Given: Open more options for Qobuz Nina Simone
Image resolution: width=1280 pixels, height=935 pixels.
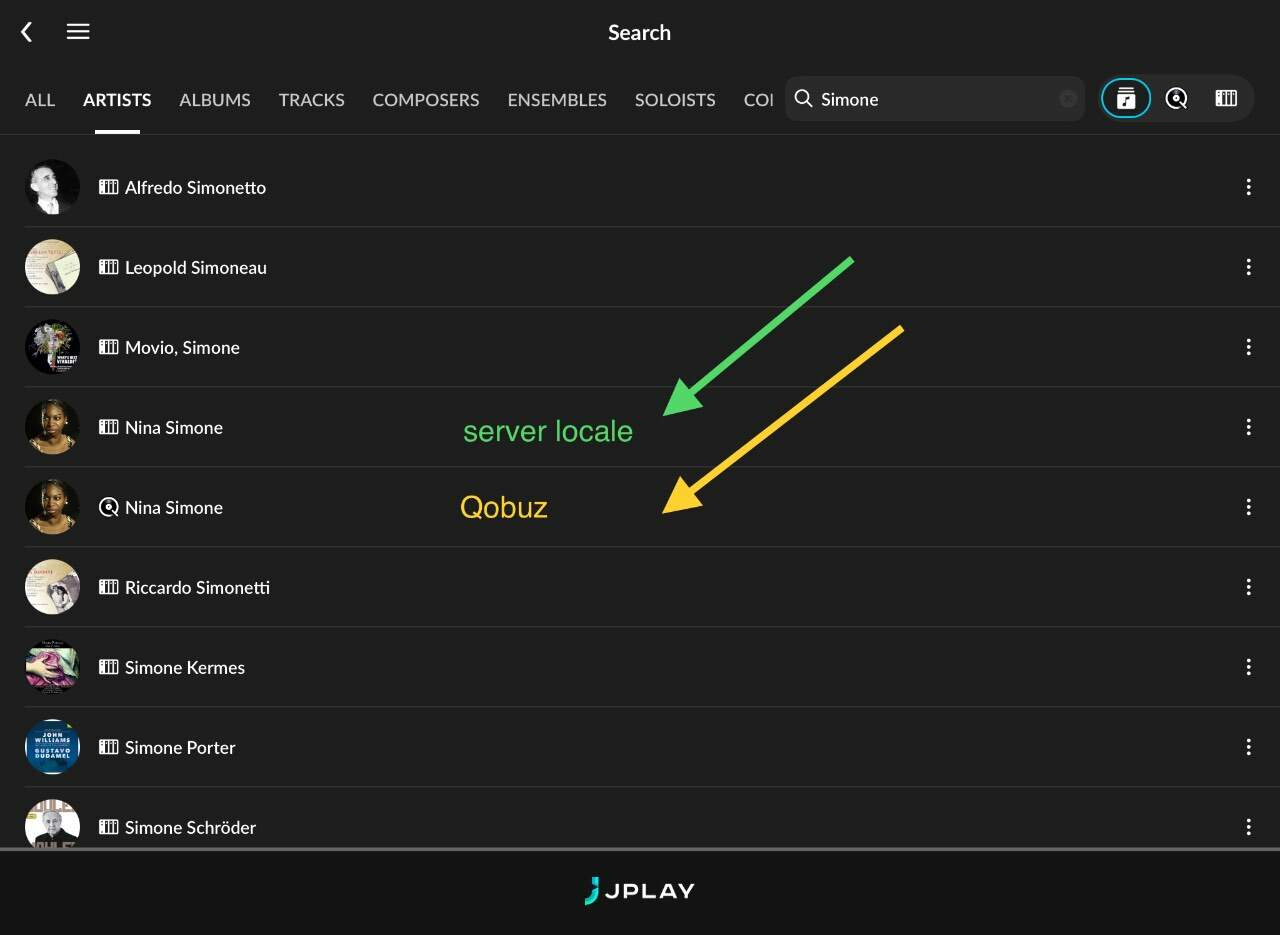Looking at the screenshot, I should (1248, 507).
